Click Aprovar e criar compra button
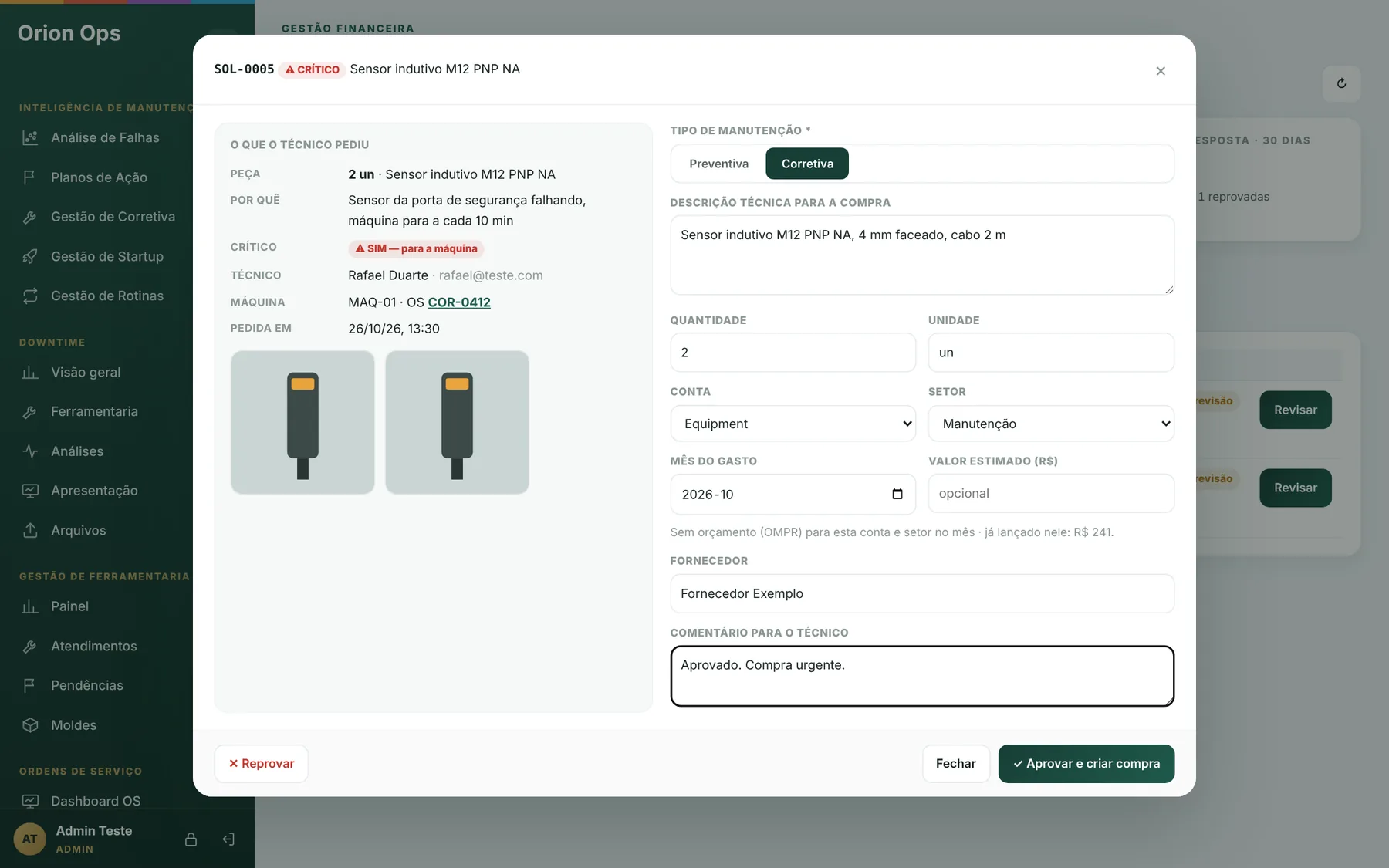The width and height of the screenshot is (1389, 868). pos(1087,764)
